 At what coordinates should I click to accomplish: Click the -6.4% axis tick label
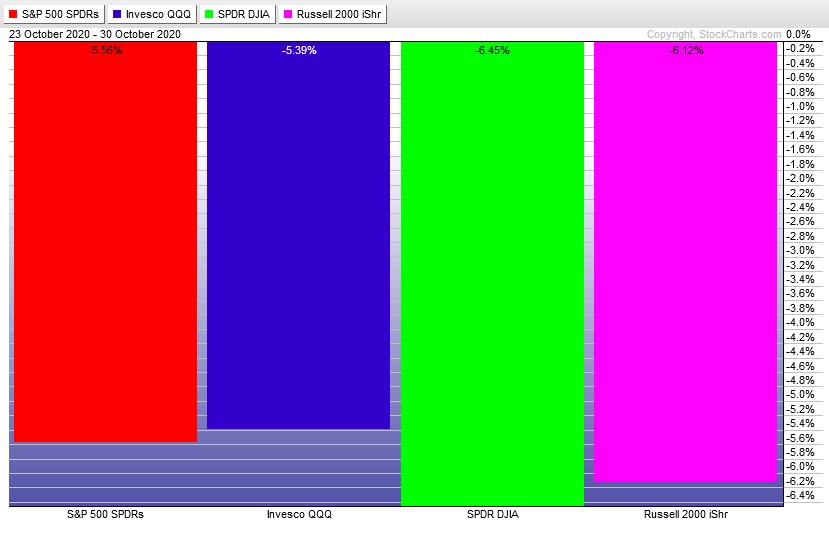800,495
